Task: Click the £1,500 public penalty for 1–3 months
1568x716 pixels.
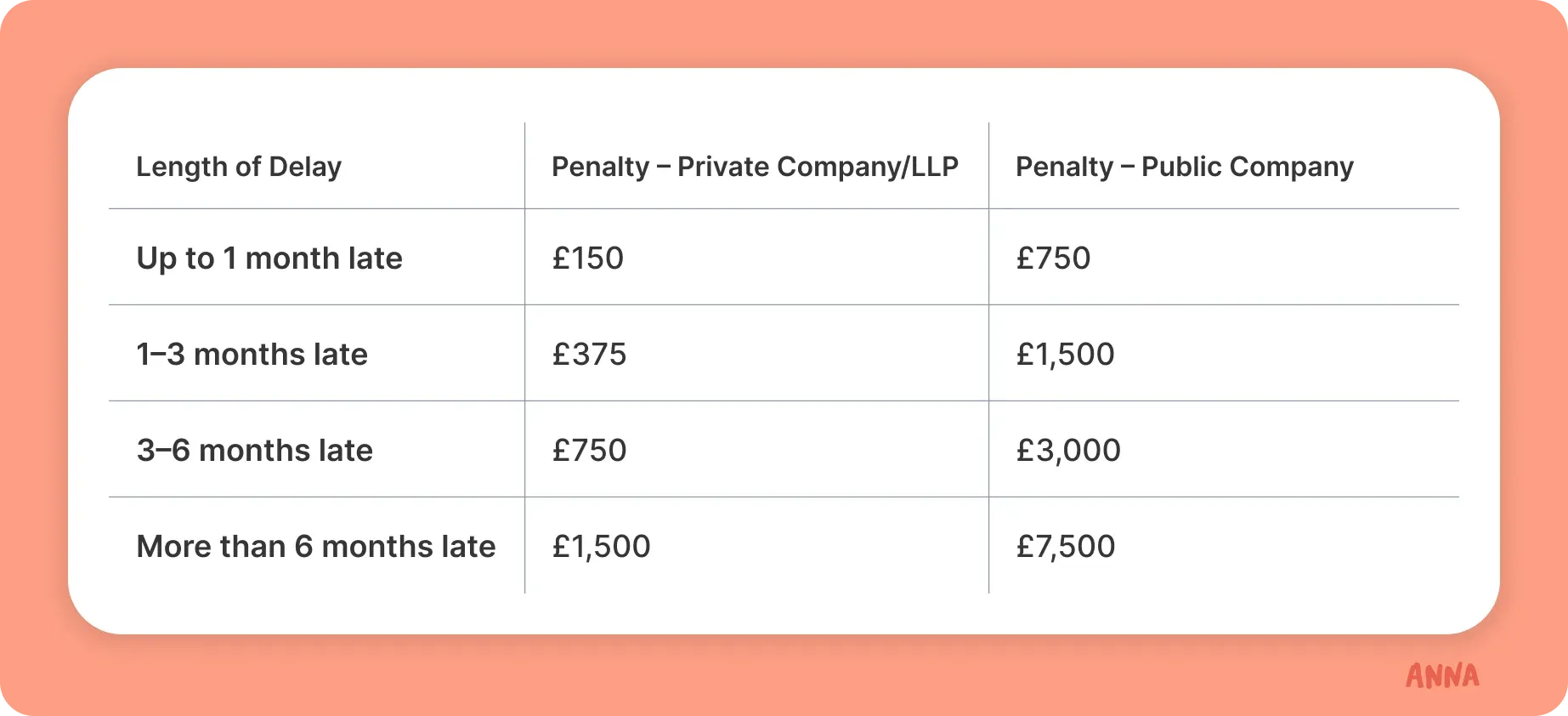Action: [1065, 355]
